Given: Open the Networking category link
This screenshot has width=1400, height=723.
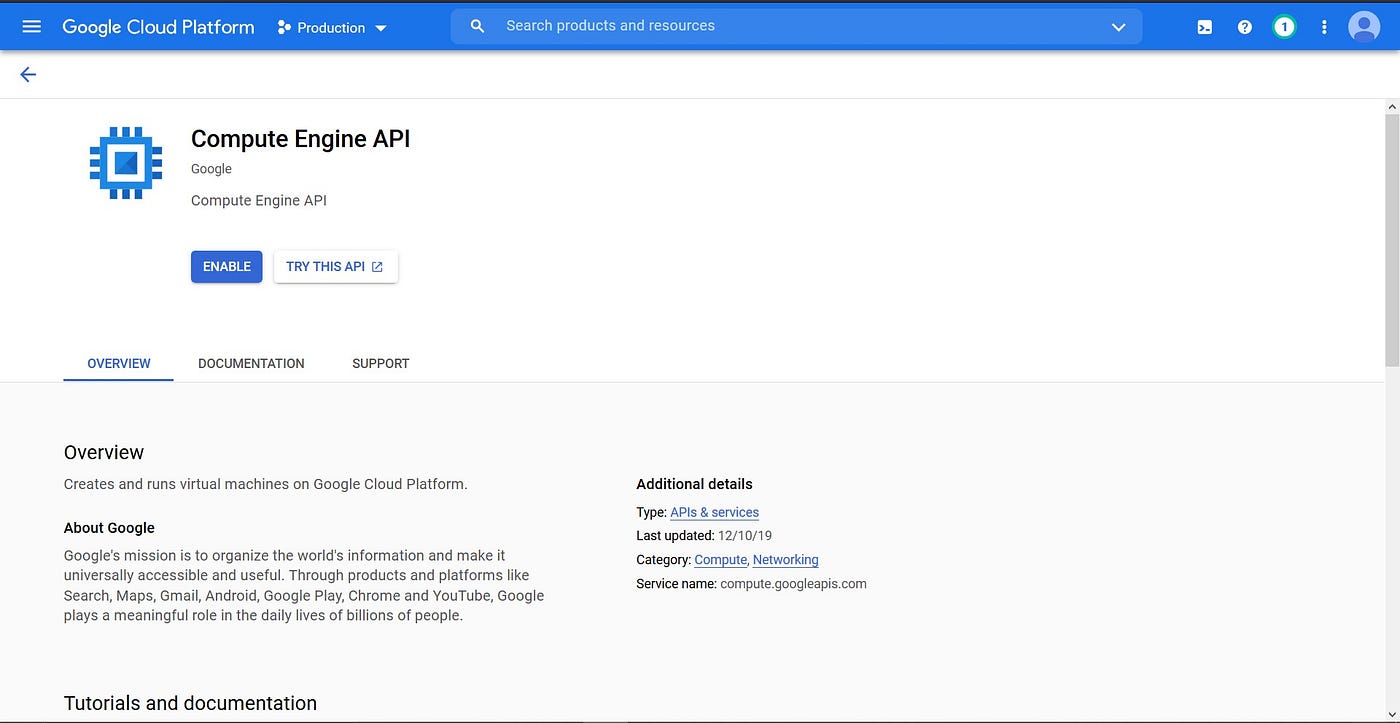Looking at the screenshot, I should [786, 560].
